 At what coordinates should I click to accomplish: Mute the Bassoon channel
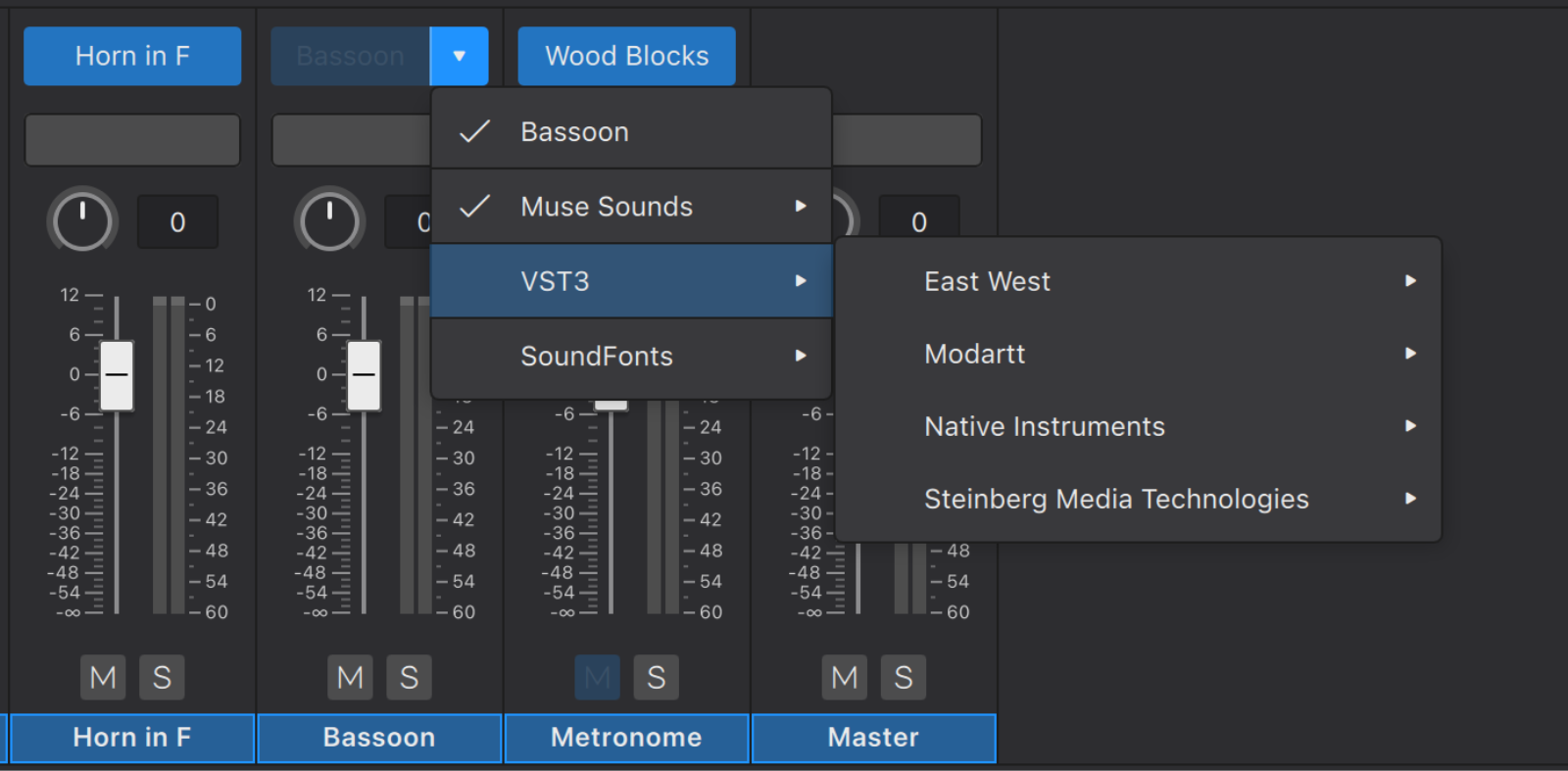(x=350, y=677)
